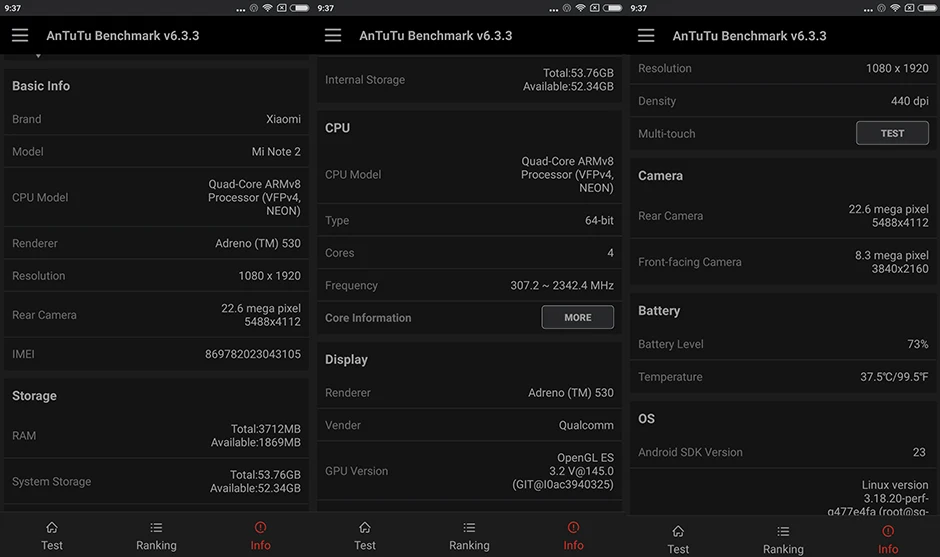
Task: Tap Test home icon in left screen
Action: [x=52, y=528]
